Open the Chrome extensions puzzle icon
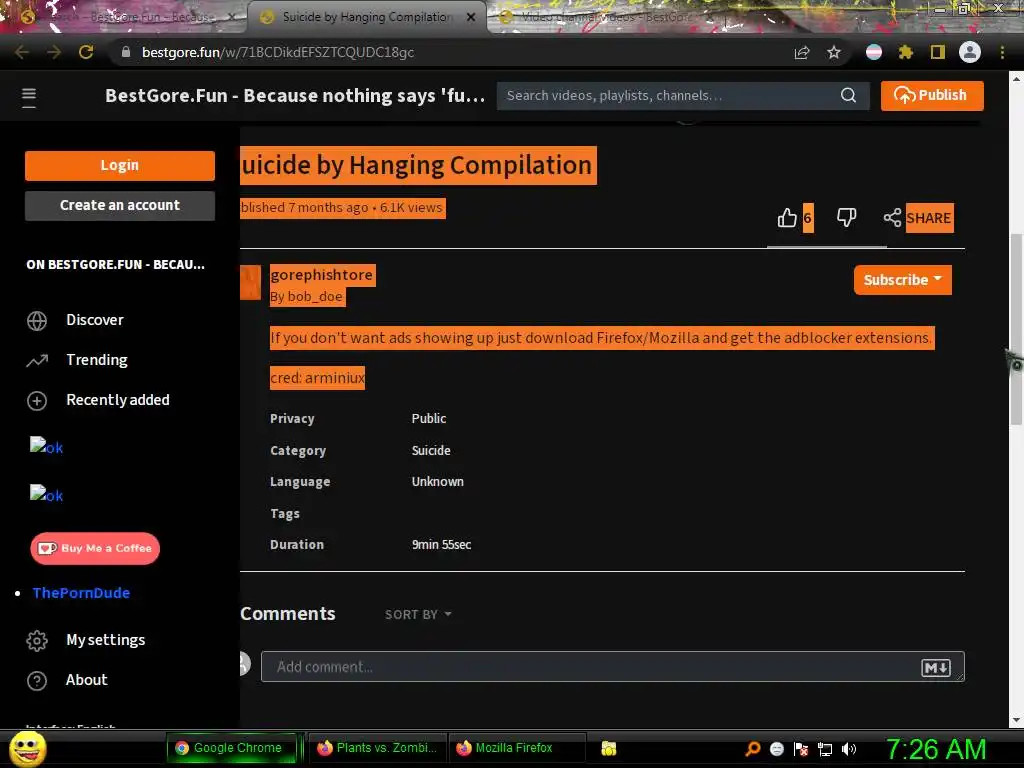 coord(905,52)
